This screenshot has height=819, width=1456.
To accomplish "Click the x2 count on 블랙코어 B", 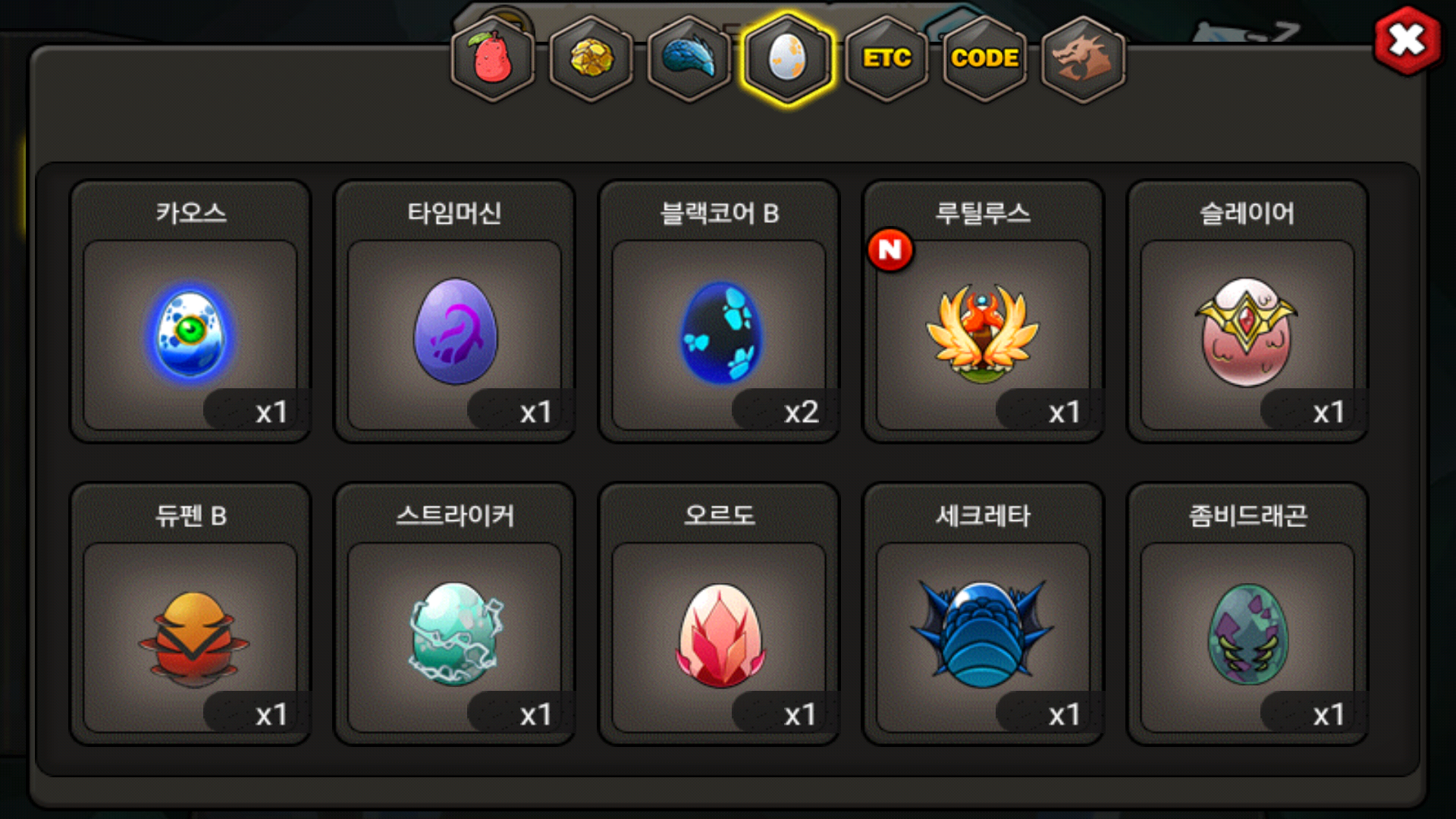I will click(x=801, y=412).
